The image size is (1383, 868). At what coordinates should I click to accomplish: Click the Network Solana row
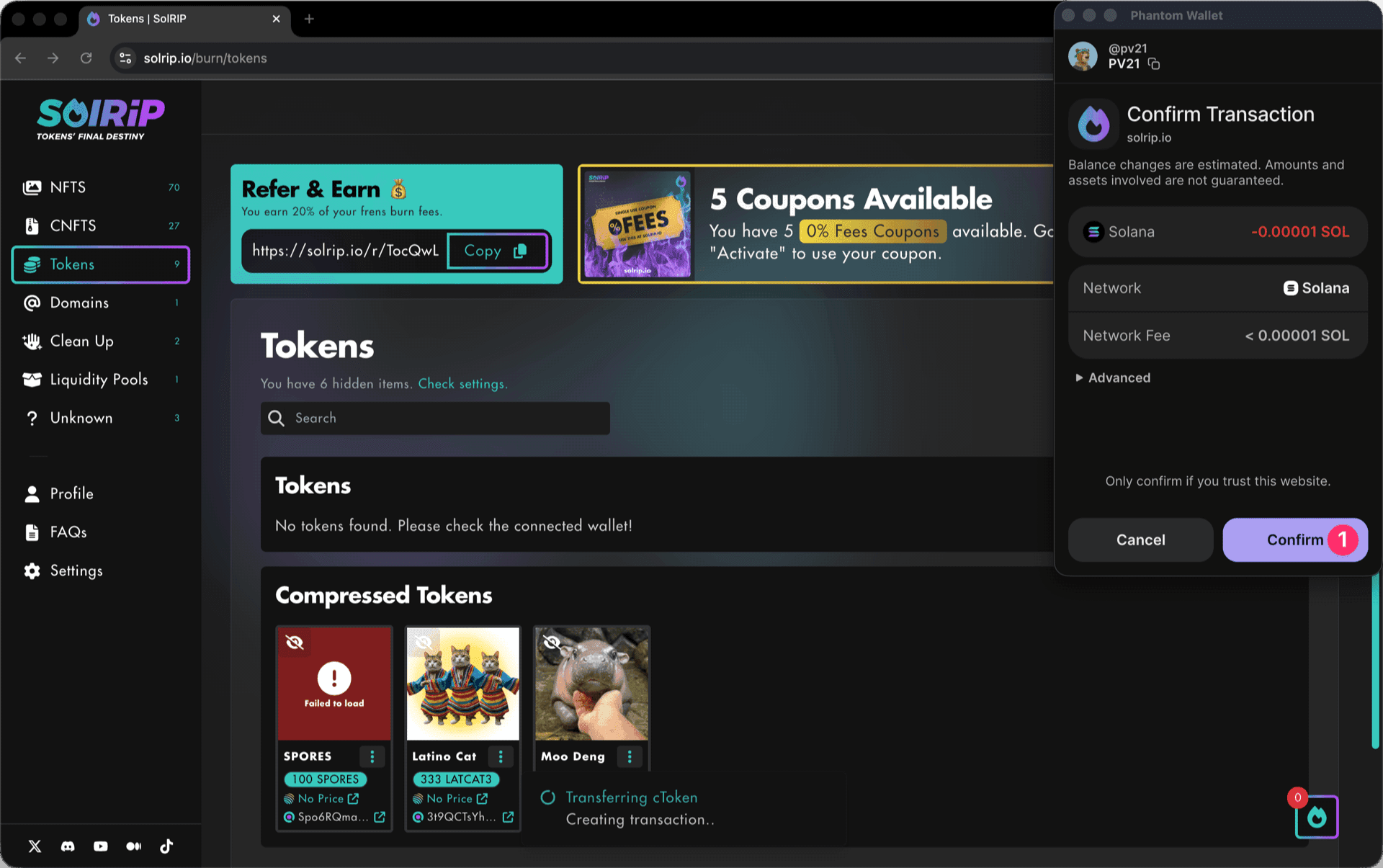(x=1217, y=288)
